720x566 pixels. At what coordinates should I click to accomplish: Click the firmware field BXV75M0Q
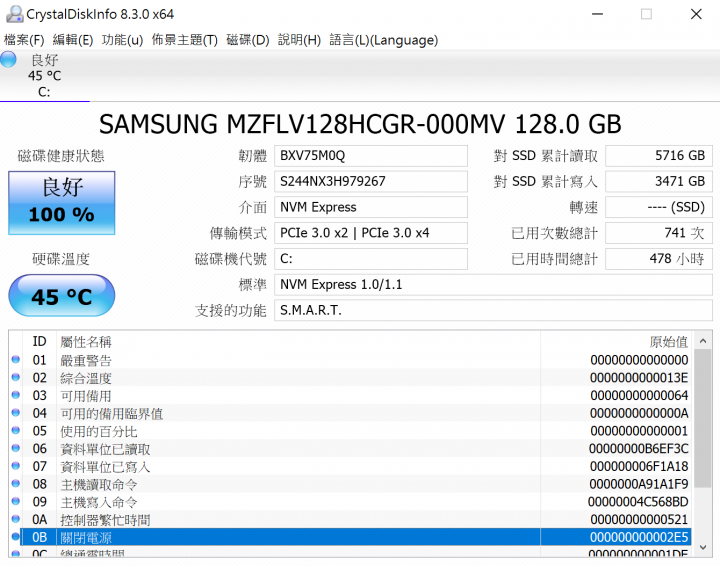coord(371,156)
